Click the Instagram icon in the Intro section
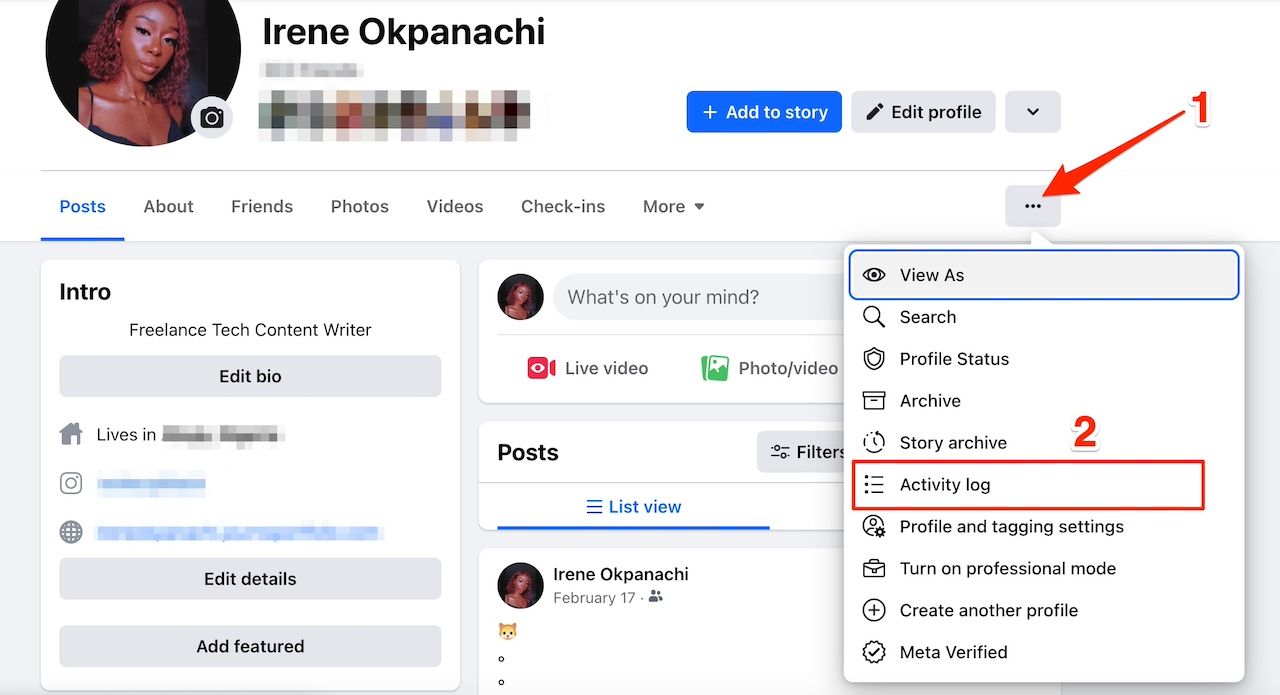This screenshot has height=695, width=1280. [71, 483]
